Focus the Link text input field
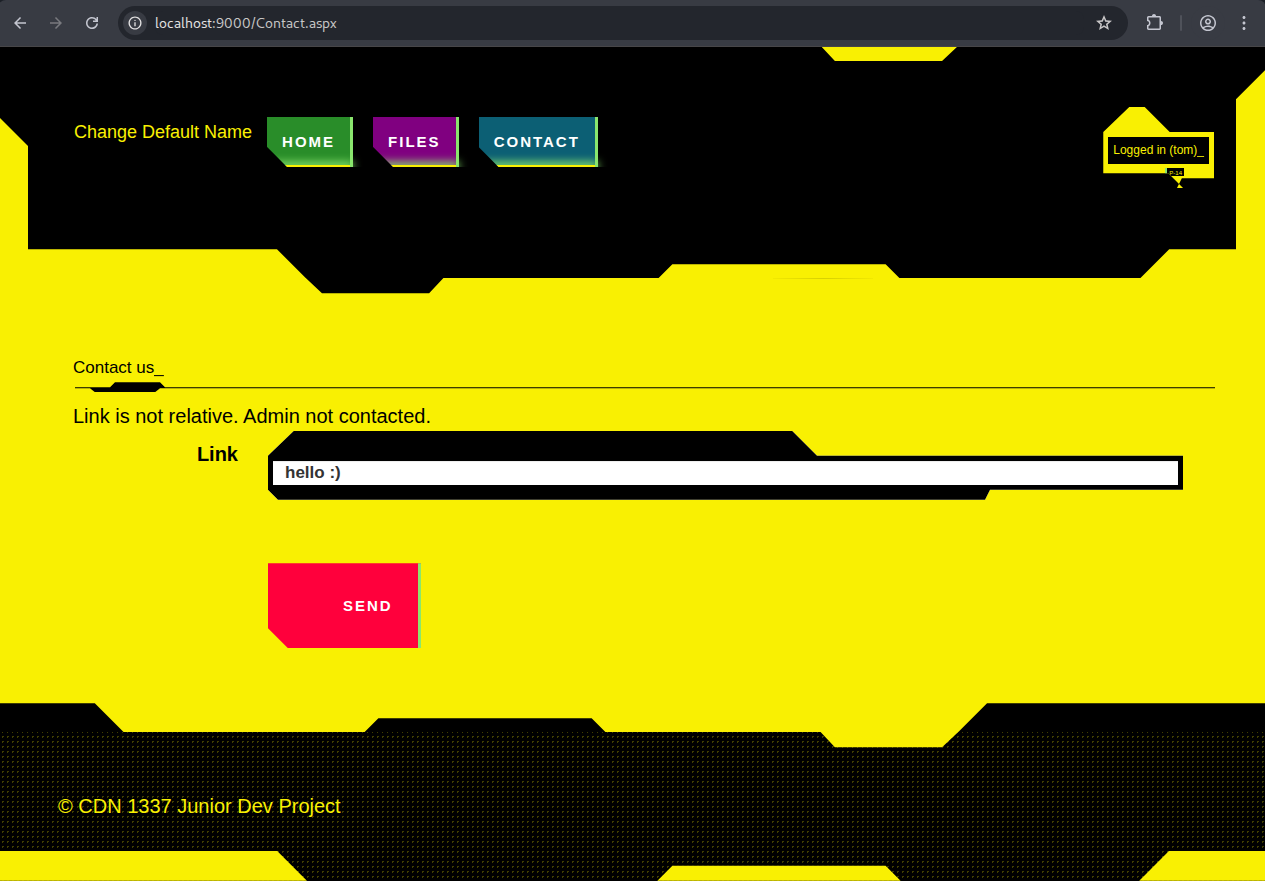1265x881 pixels. coord(725,473)
